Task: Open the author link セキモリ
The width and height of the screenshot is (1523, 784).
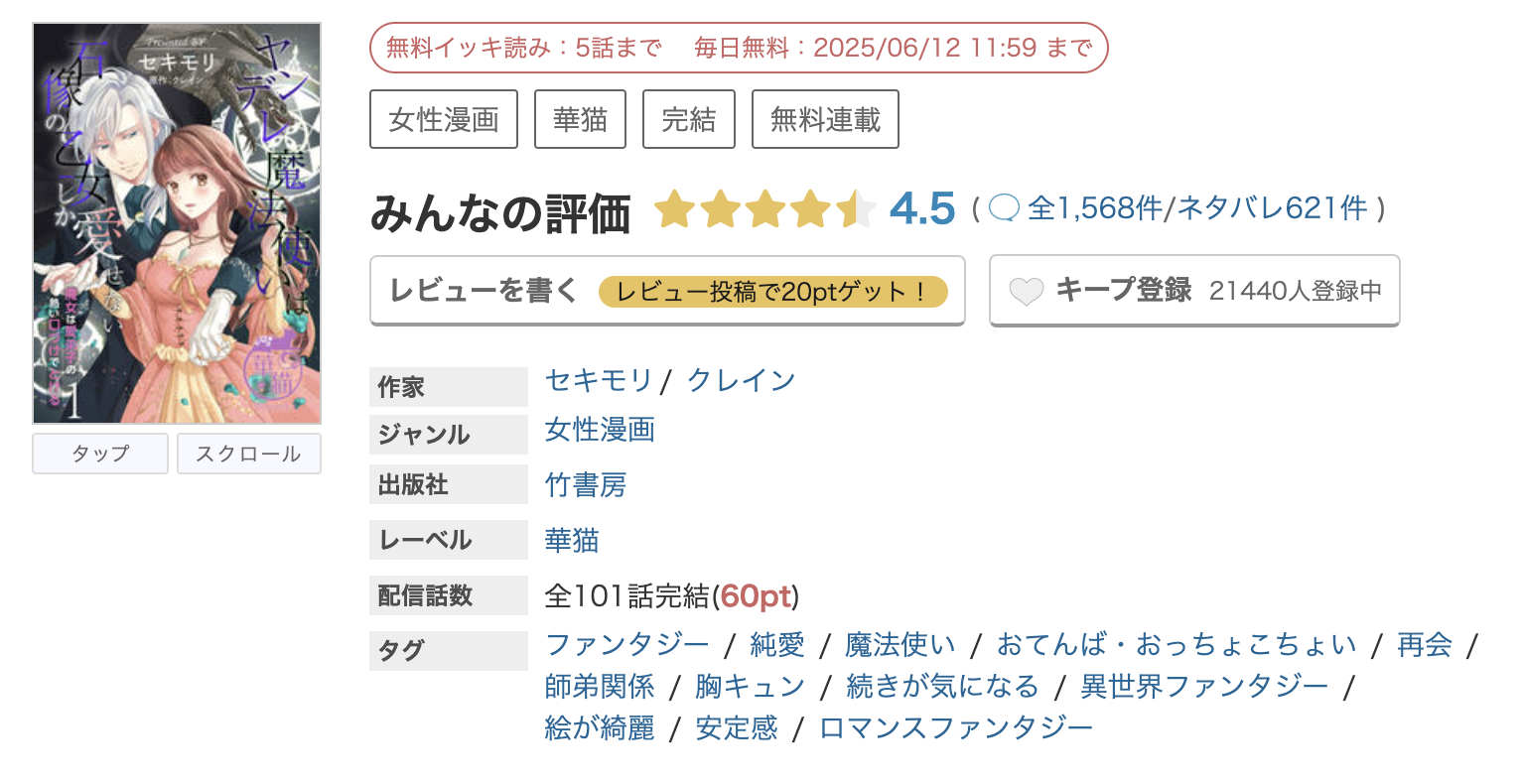Action: click(x=599, y=379)
